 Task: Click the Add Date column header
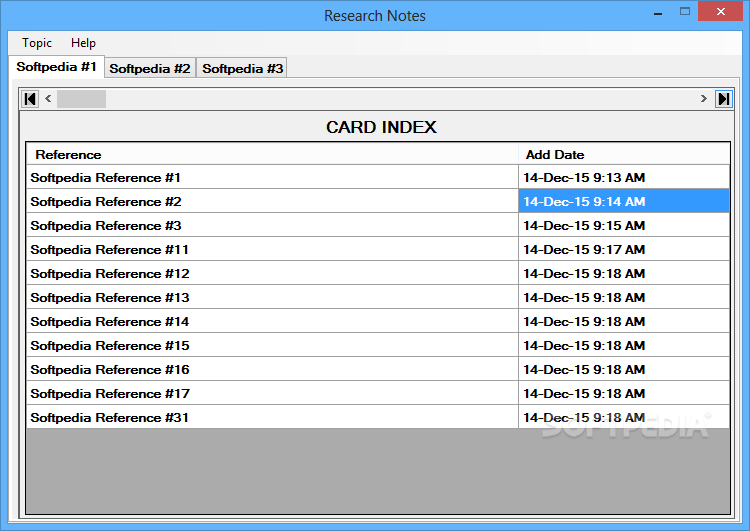coord(624,155)
